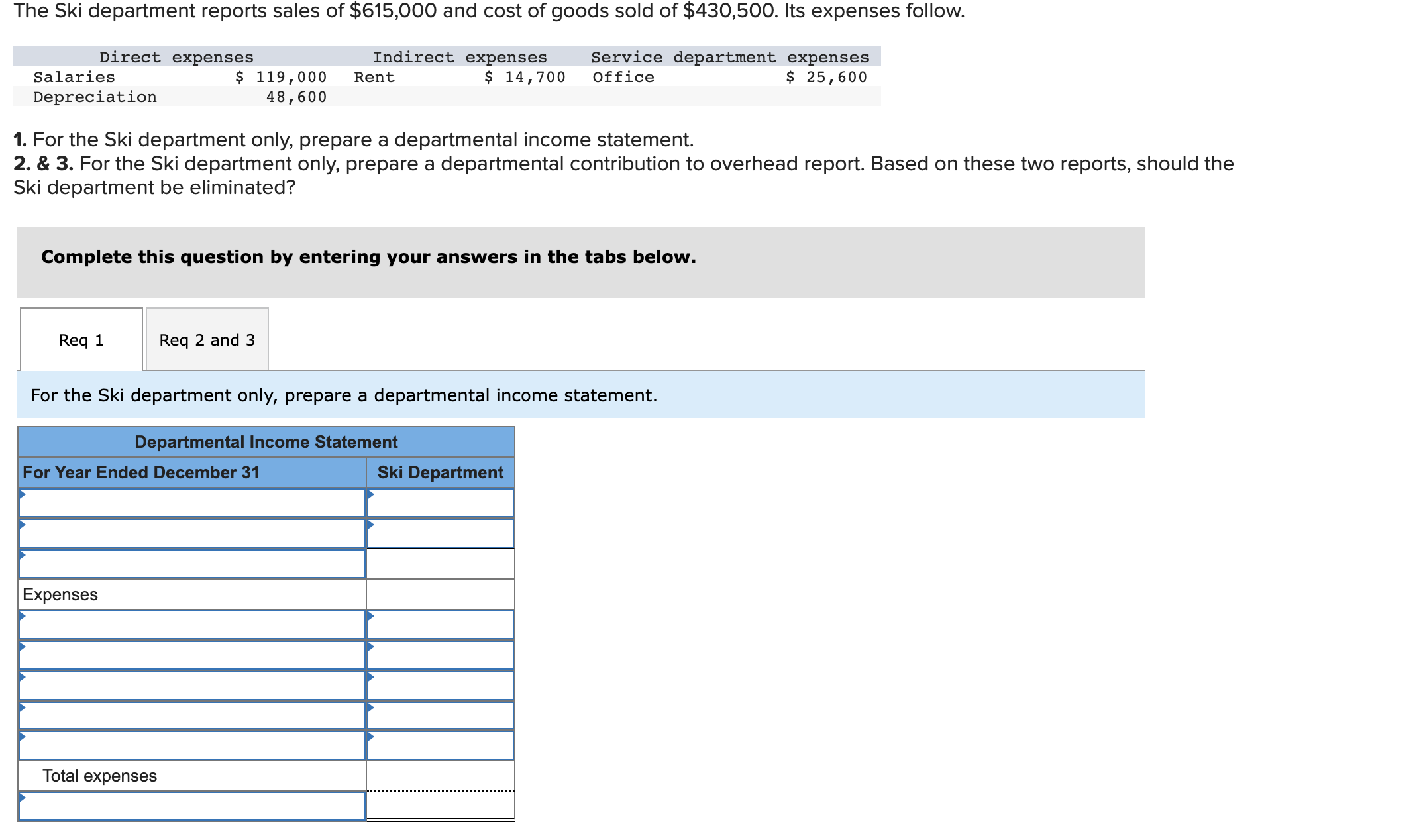Screen dimensions: 1423x840
Task: Open first label dropdown under For Year Ended
Action: coord(192,503)
